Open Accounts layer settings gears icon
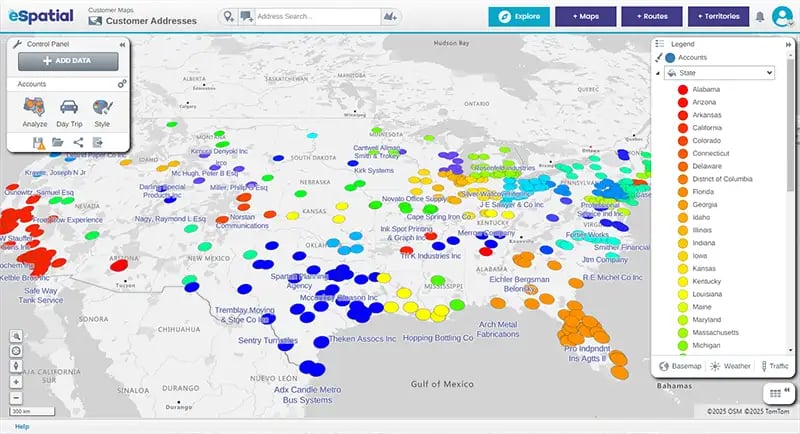 [x=122, y=84]
